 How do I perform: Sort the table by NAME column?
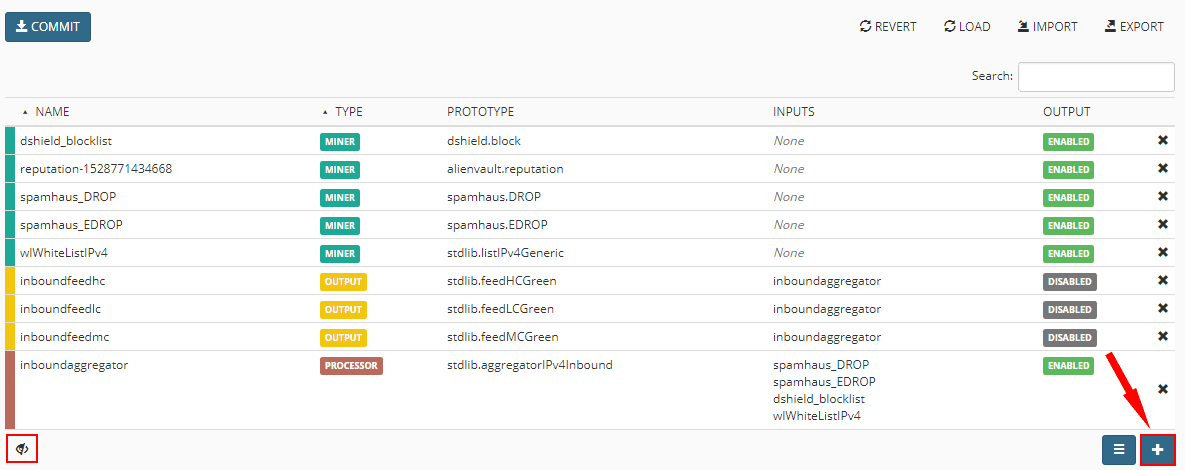click(x=52, y=112)
